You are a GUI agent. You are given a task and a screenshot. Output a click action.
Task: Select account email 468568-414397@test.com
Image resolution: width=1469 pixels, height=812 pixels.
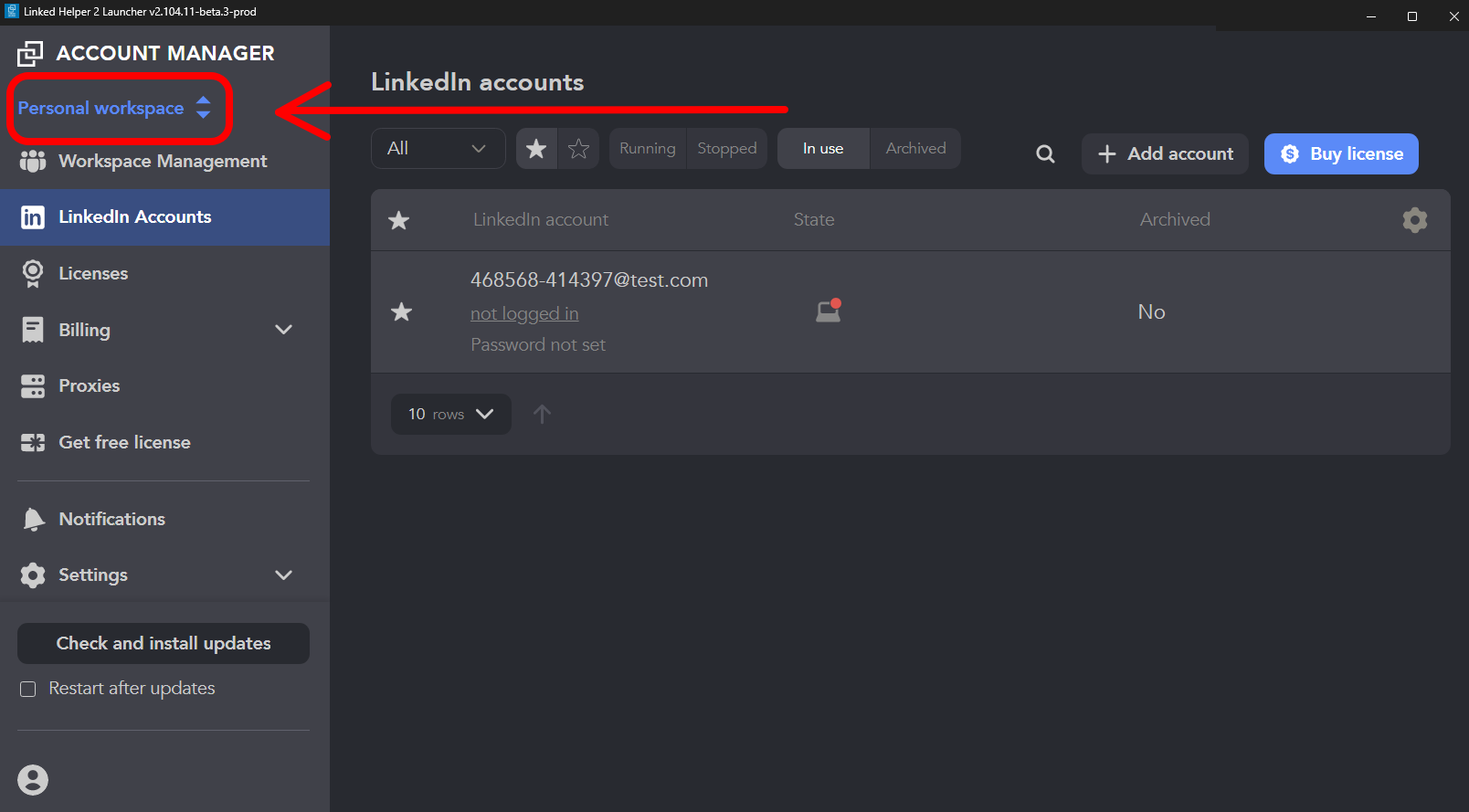point(589,280)
